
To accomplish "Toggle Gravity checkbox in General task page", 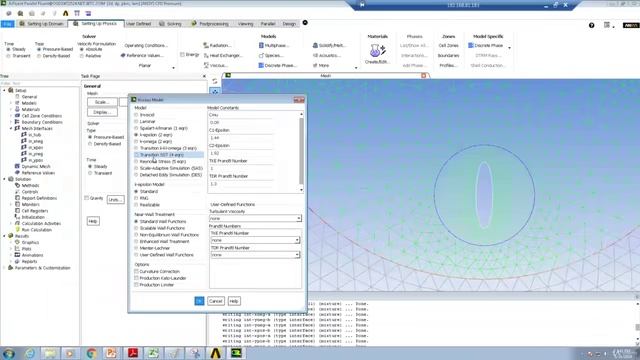I will 86,198.
